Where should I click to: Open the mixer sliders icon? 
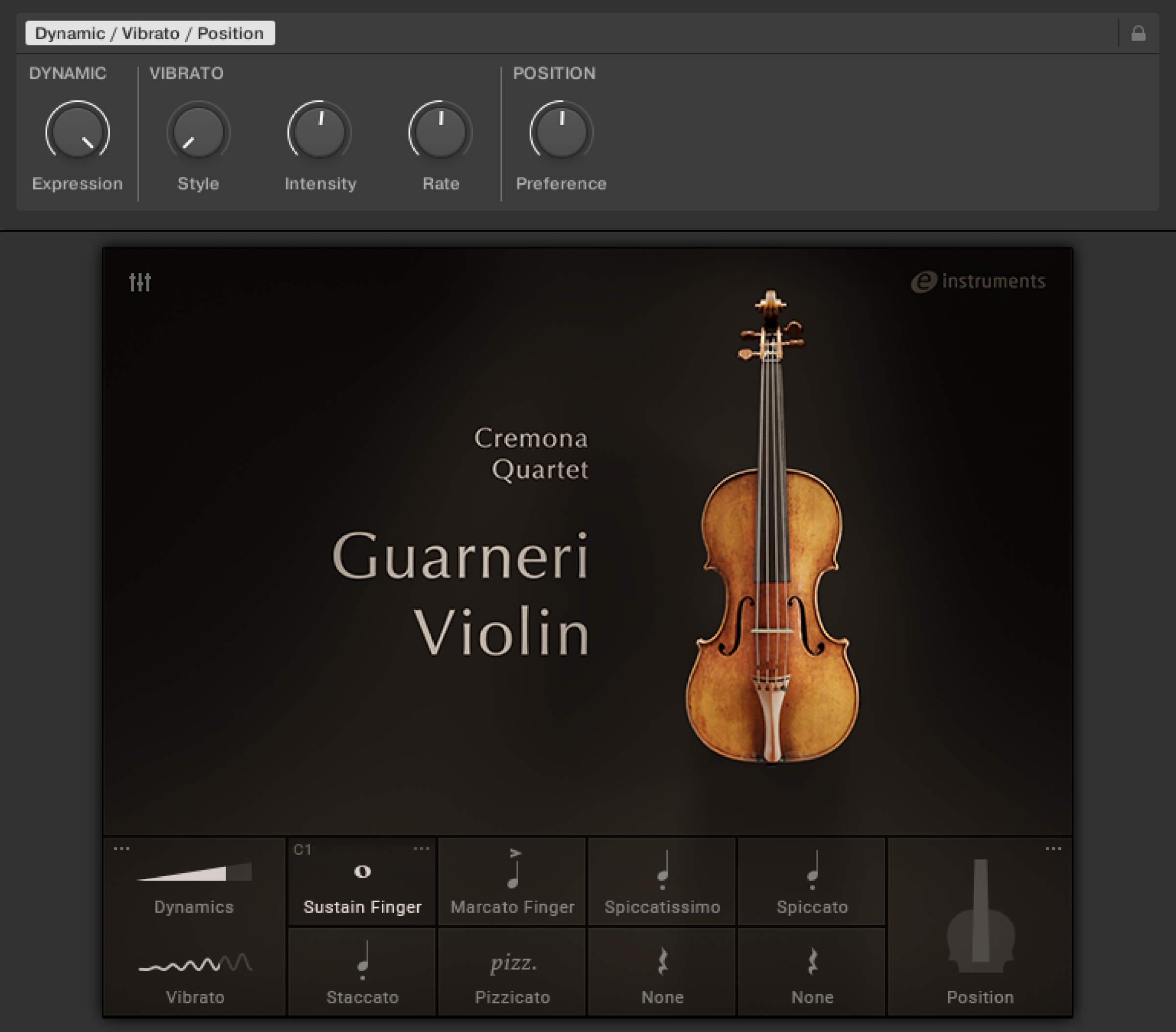pos(140,282)
